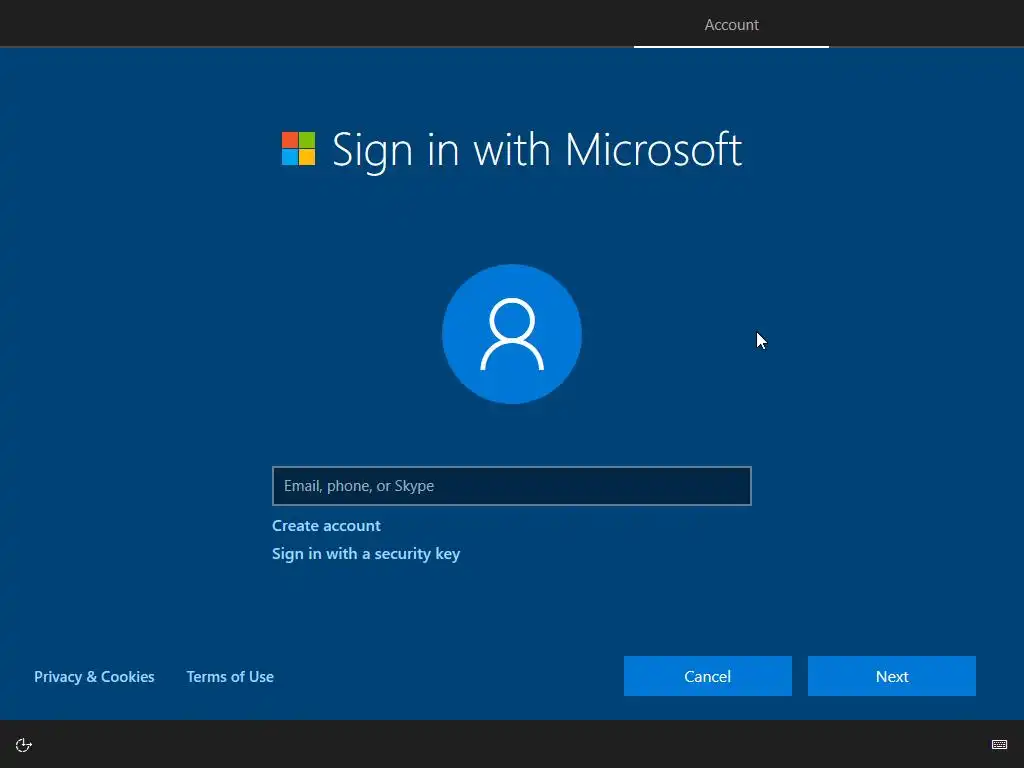Choose Sign in with a security key
1024x768 pixels.
(x=366, y=554)
